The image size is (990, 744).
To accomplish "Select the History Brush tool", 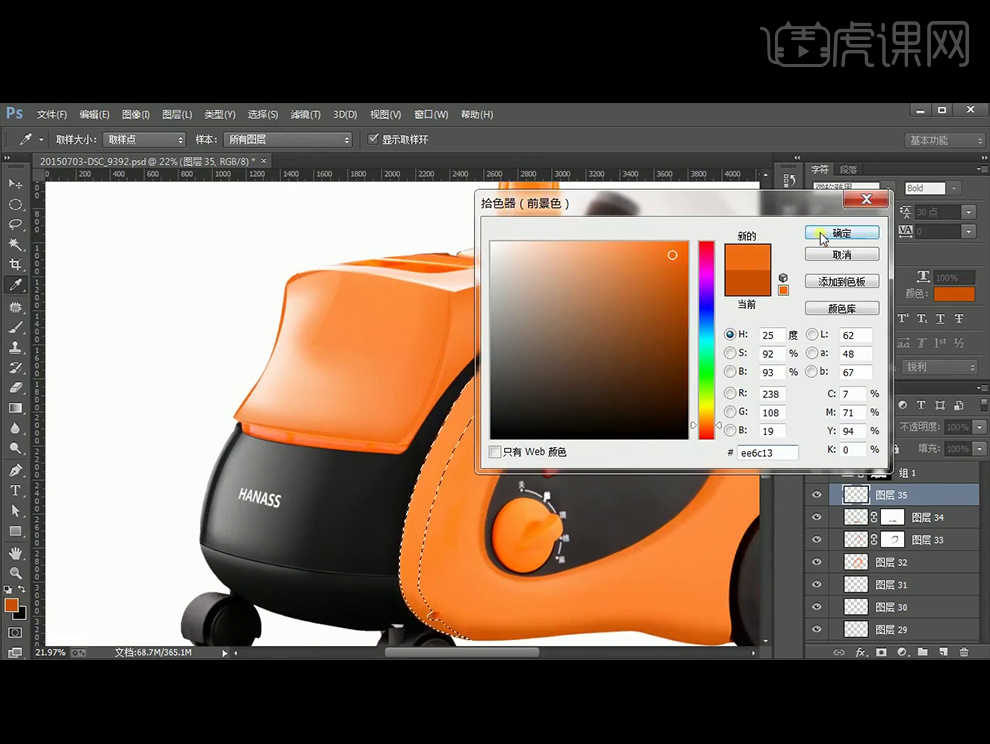I will click(15, 368).
